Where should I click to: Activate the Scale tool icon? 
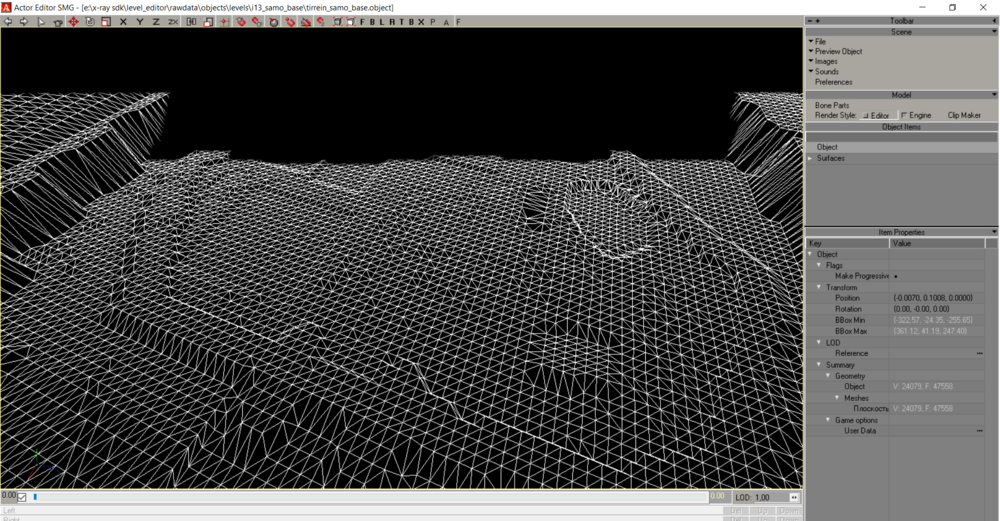106,22
